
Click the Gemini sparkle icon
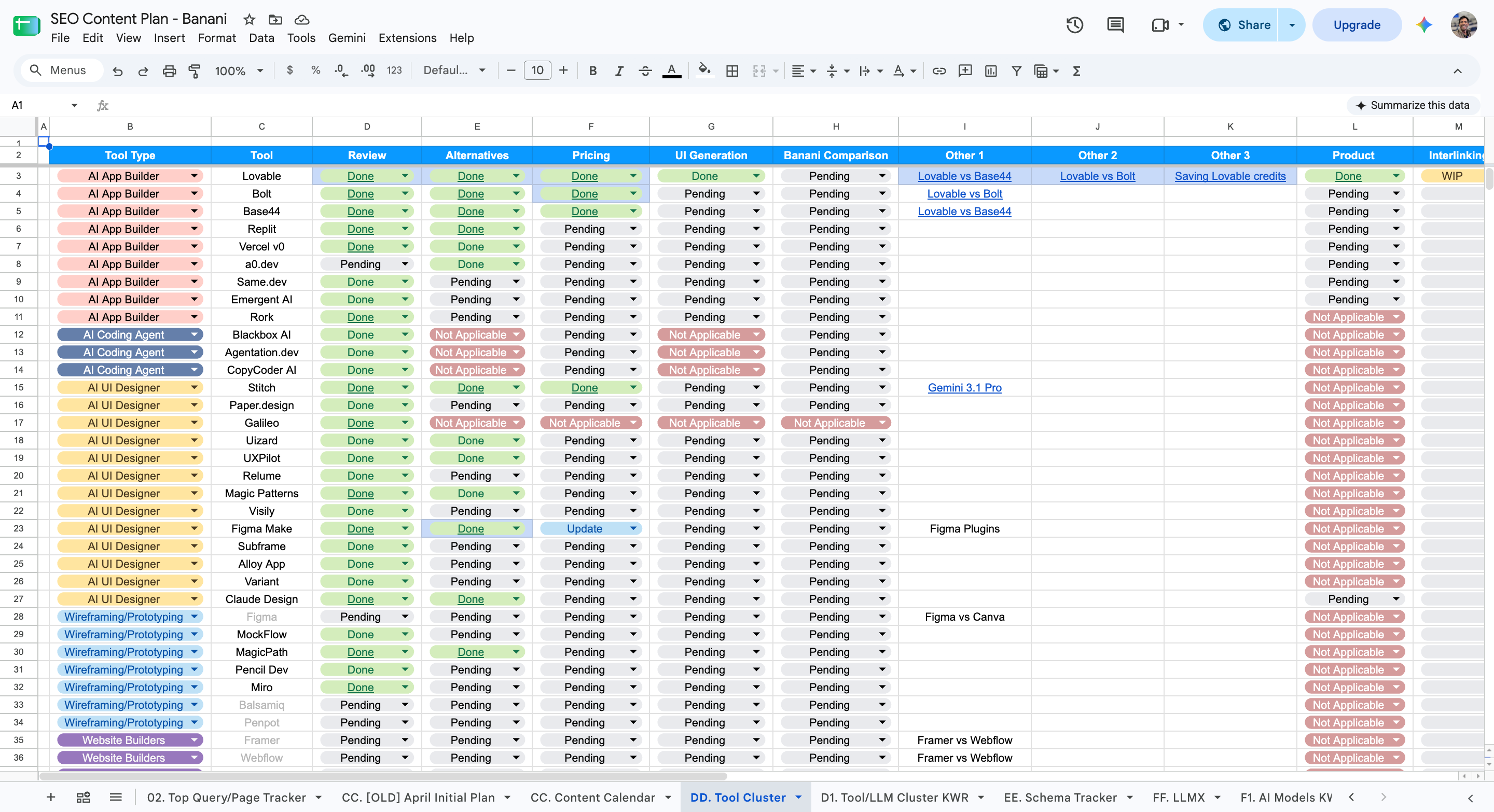tap(1424, 25)
